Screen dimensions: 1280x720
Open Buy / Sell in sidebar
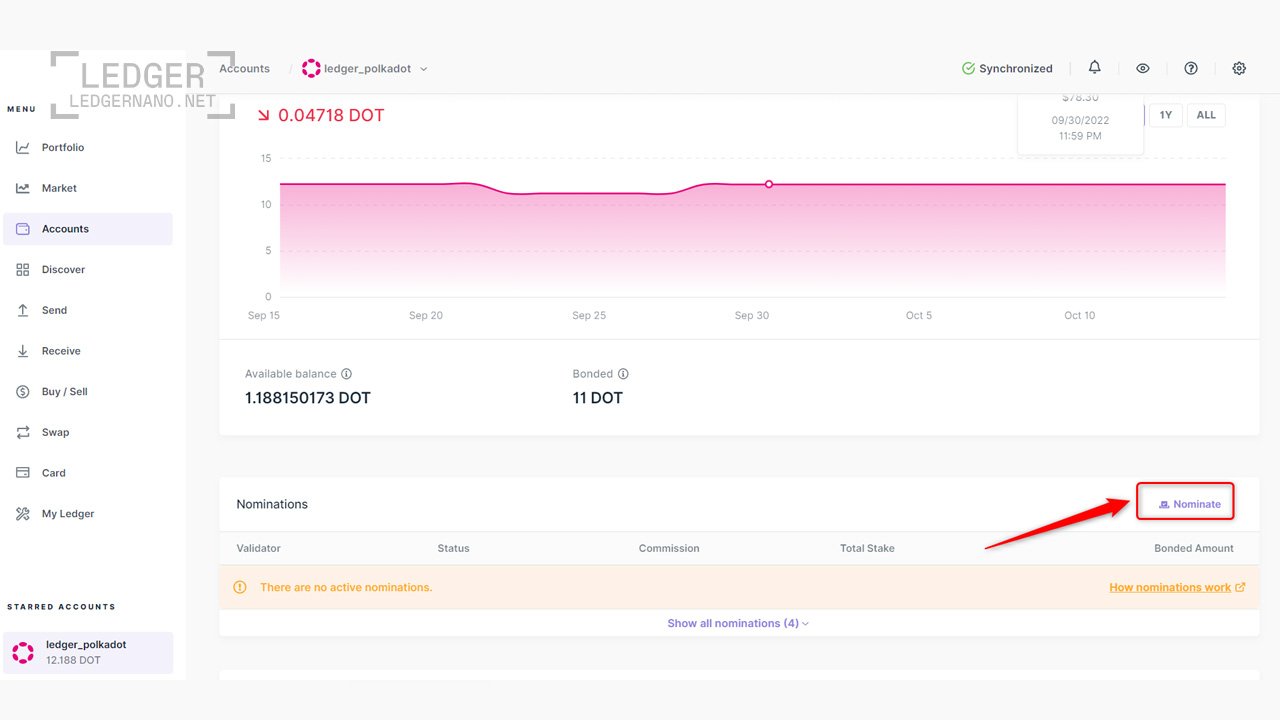(88, 392)
